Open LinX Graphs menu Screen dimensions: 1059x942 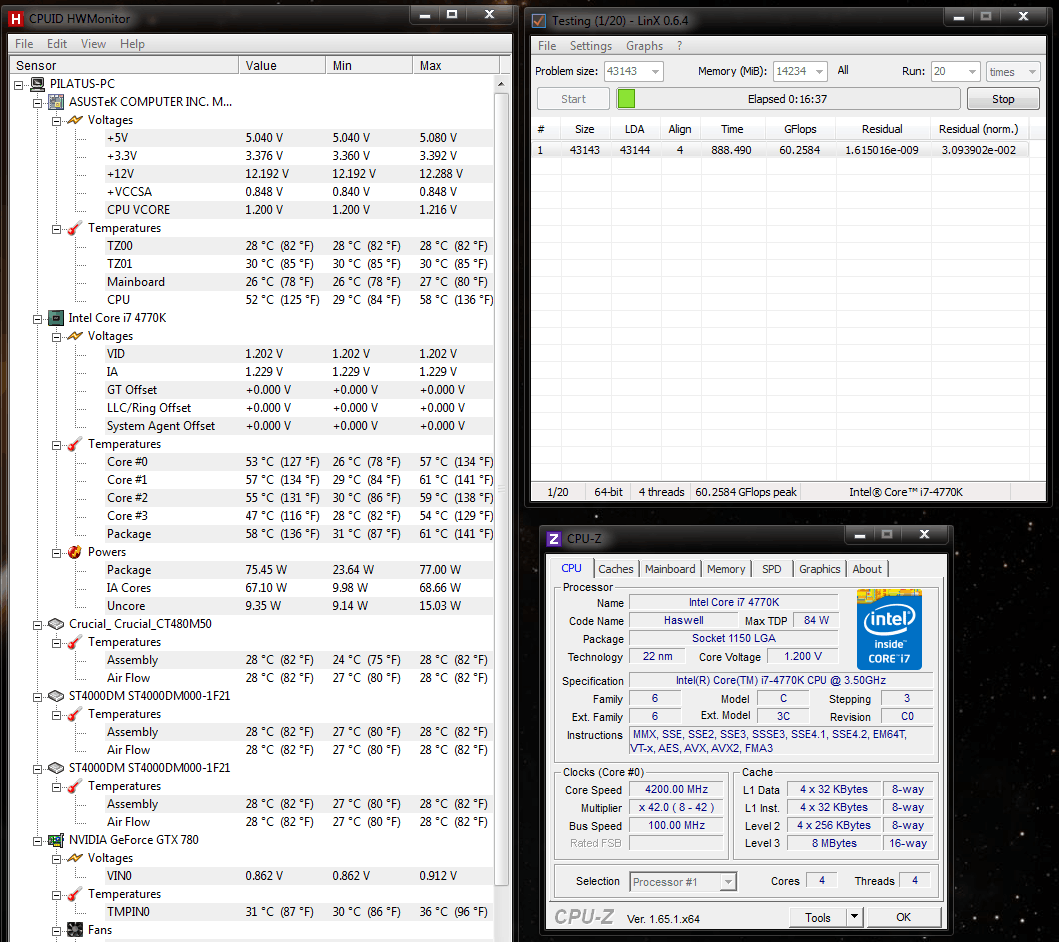[644, 46]
